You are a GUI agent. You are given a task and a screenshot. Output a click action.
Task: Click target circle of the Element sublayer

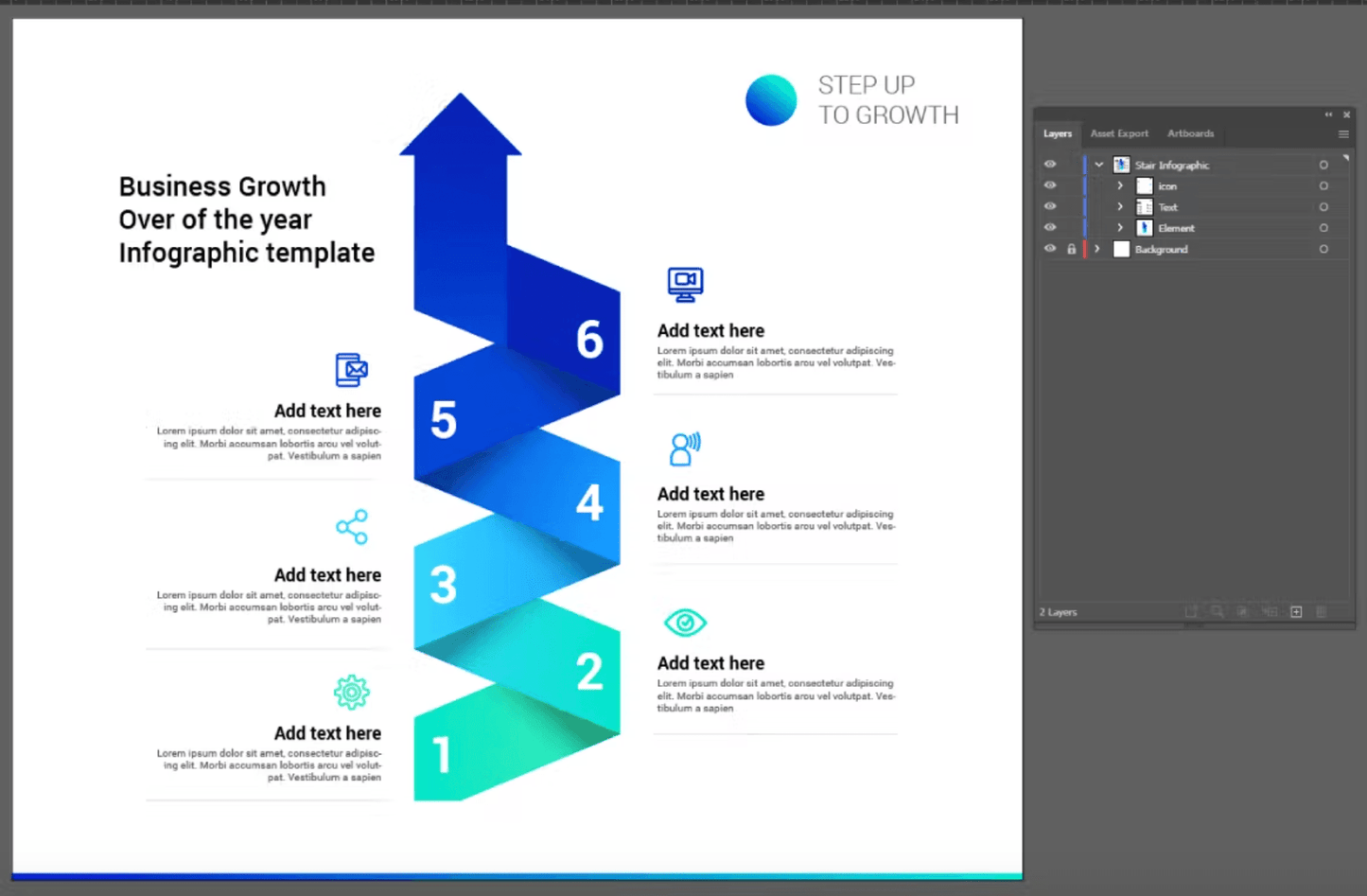click(x=1323, y=228)
